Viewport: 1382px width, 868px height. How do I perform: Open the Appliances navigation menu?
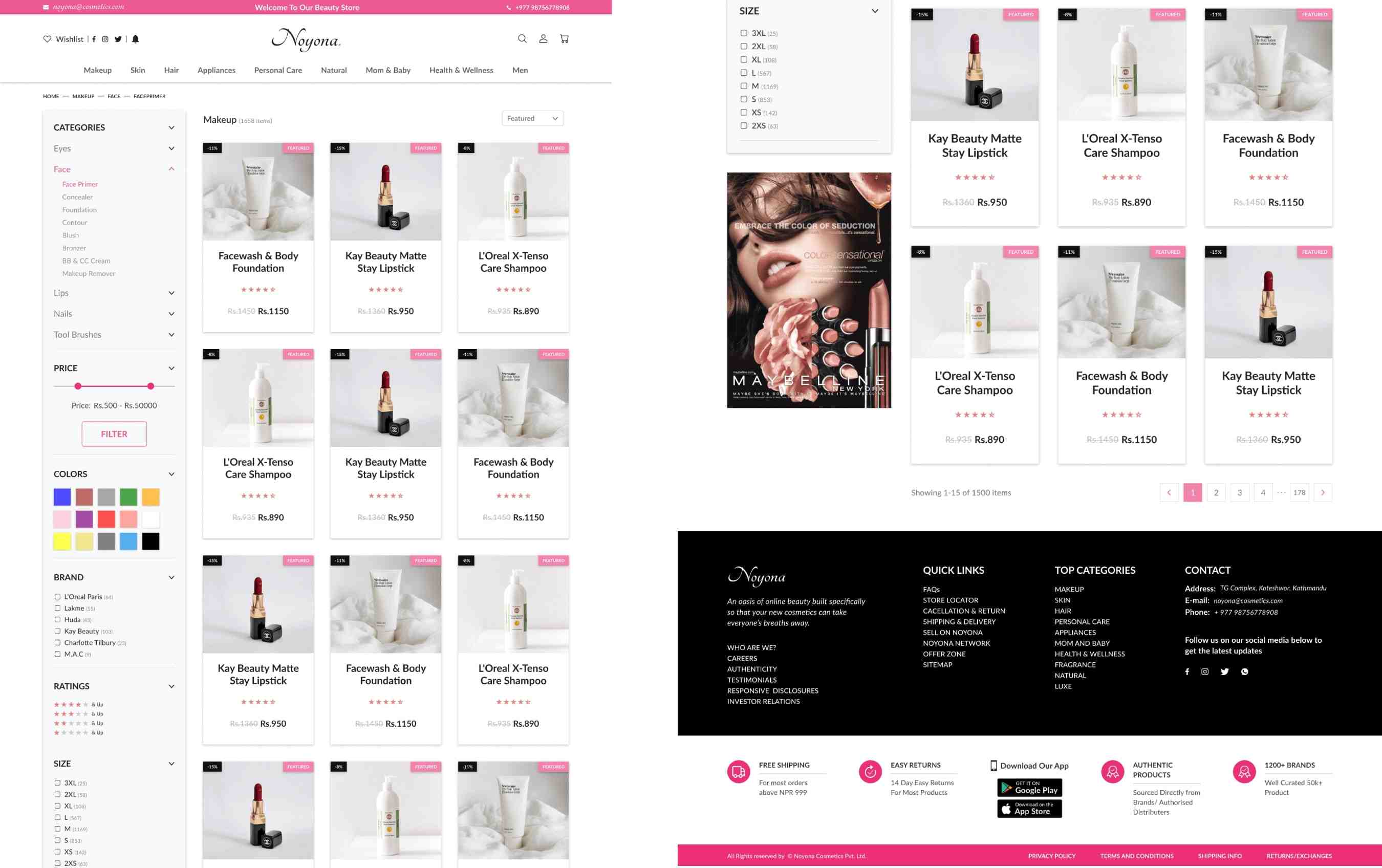click(x=217, y=70)
